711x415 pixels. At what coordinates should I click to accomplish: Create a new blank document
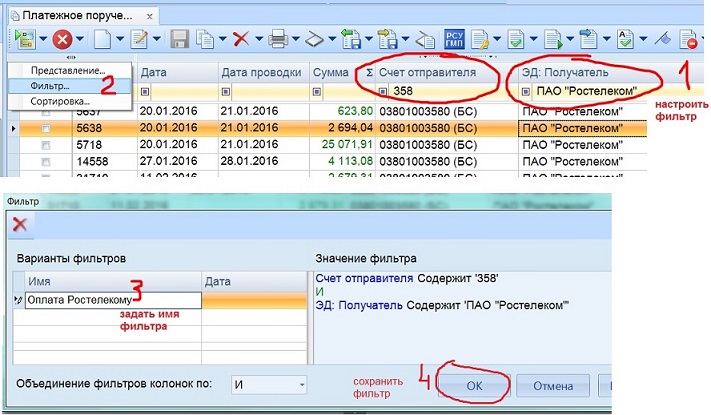tap(102, 39)
